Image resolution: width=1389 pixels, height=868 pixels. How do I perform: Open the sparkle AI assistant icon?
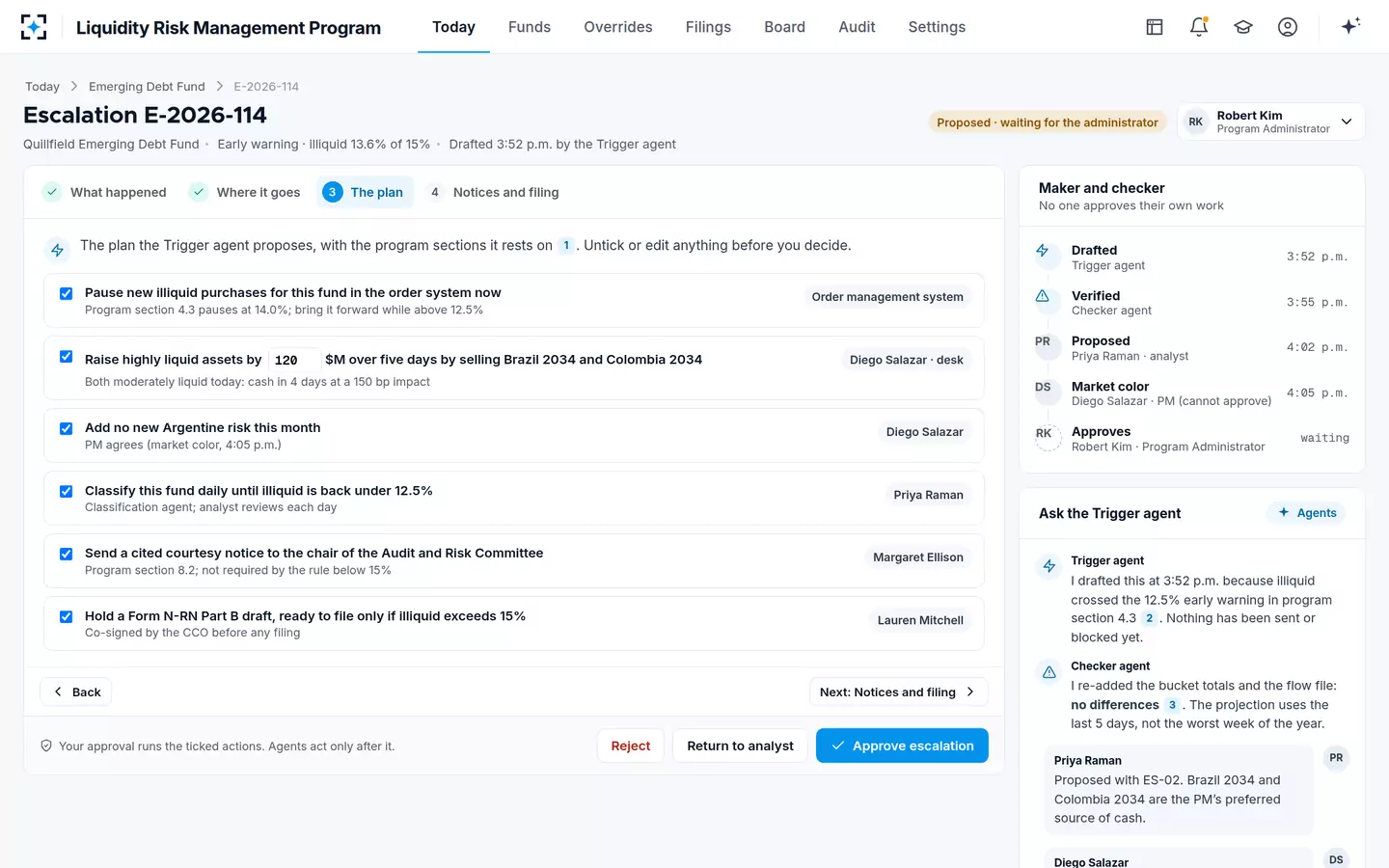pos(1350,26)
